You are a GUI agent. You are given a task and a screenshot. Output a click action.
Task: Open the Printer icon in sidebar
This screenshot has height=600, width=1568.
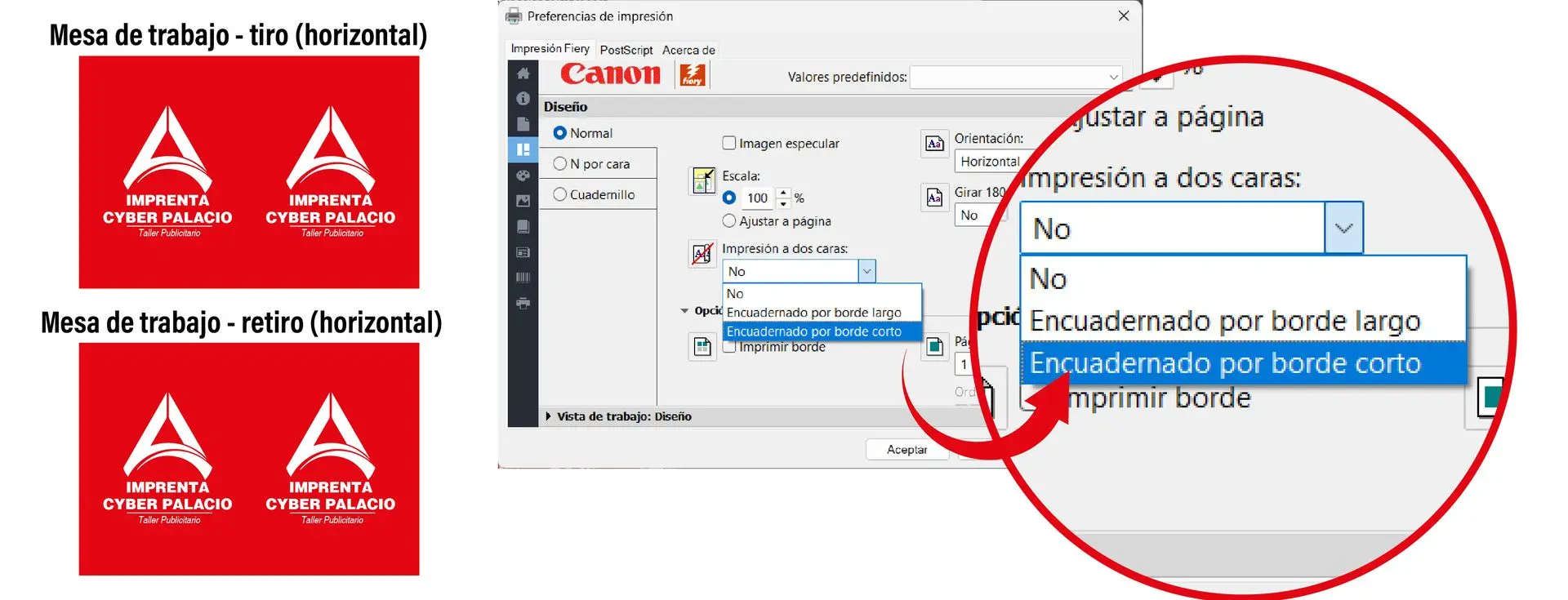[x=523, y=303]
